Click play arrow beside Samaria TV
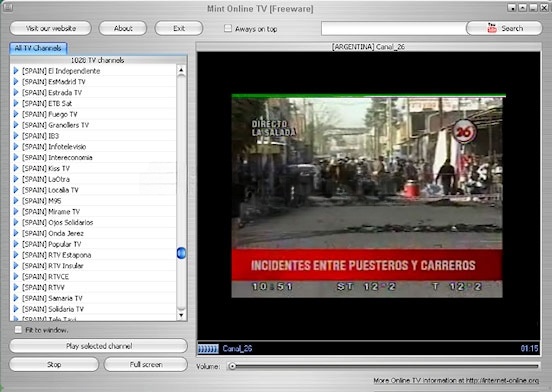552x392 pixels. 16,298
